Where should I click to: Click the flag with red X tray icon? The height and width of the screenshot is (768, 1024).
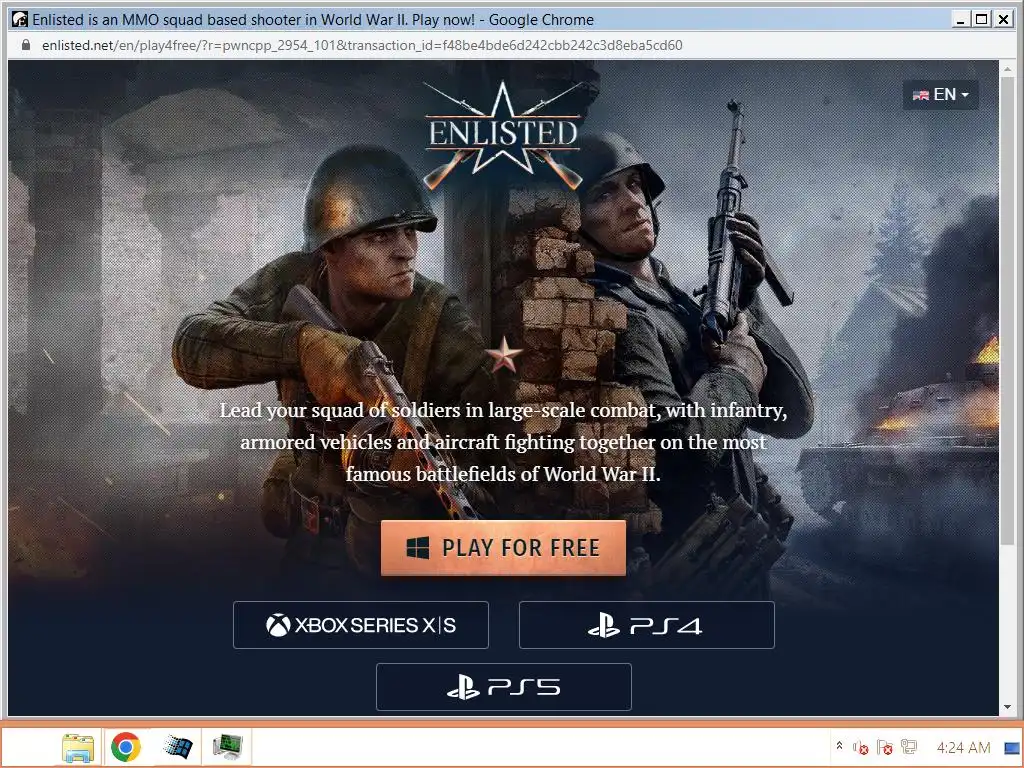pyautogui.click(x=885, y=747)
